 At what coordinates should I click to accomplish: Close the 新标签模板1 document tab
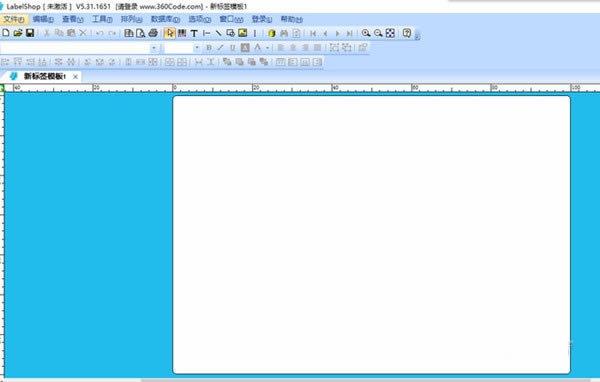tap(75, 77)
